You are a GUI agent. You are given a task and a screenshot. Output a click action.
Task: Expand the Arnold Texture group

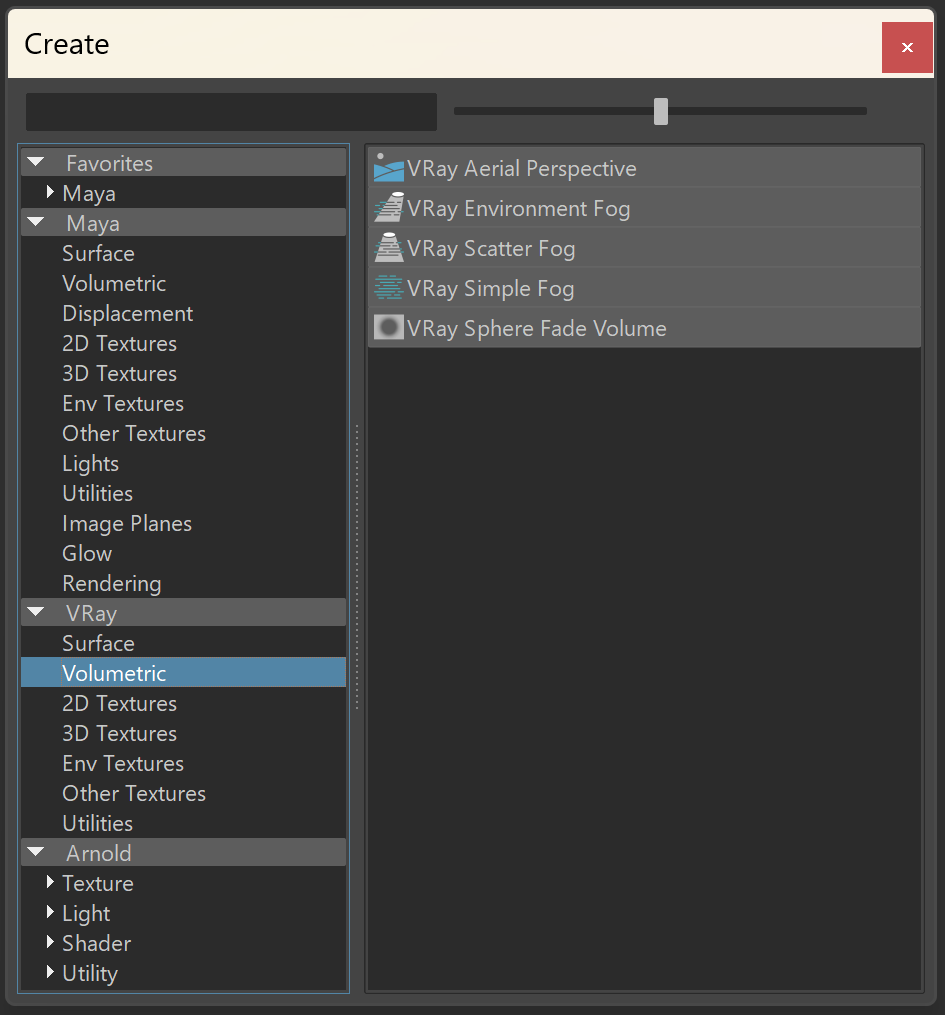[50, 882]
